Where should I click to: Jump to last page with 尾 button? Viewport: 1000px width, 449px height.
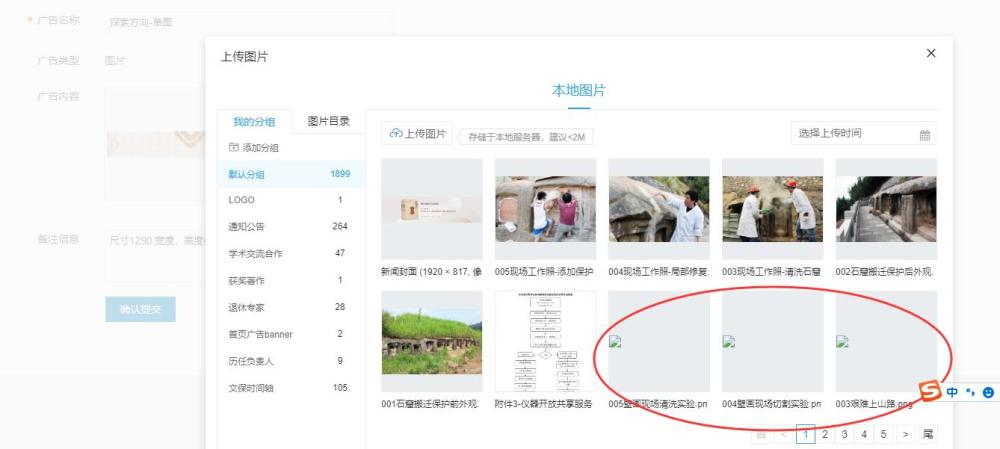tap(928, 434)
